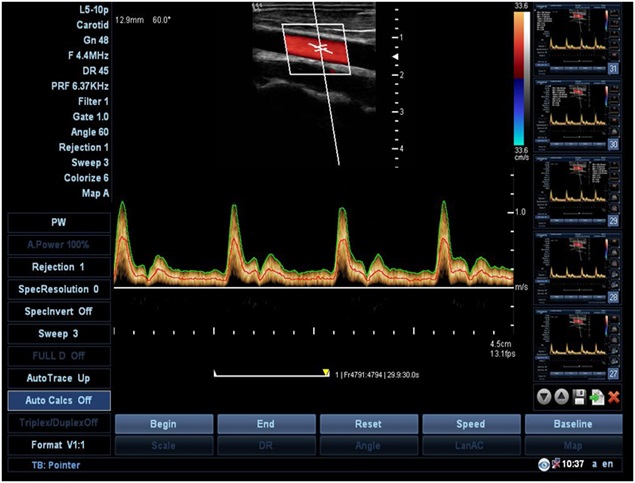
Task: Click the 12.9mm depth readout
Action: [130, 20]
